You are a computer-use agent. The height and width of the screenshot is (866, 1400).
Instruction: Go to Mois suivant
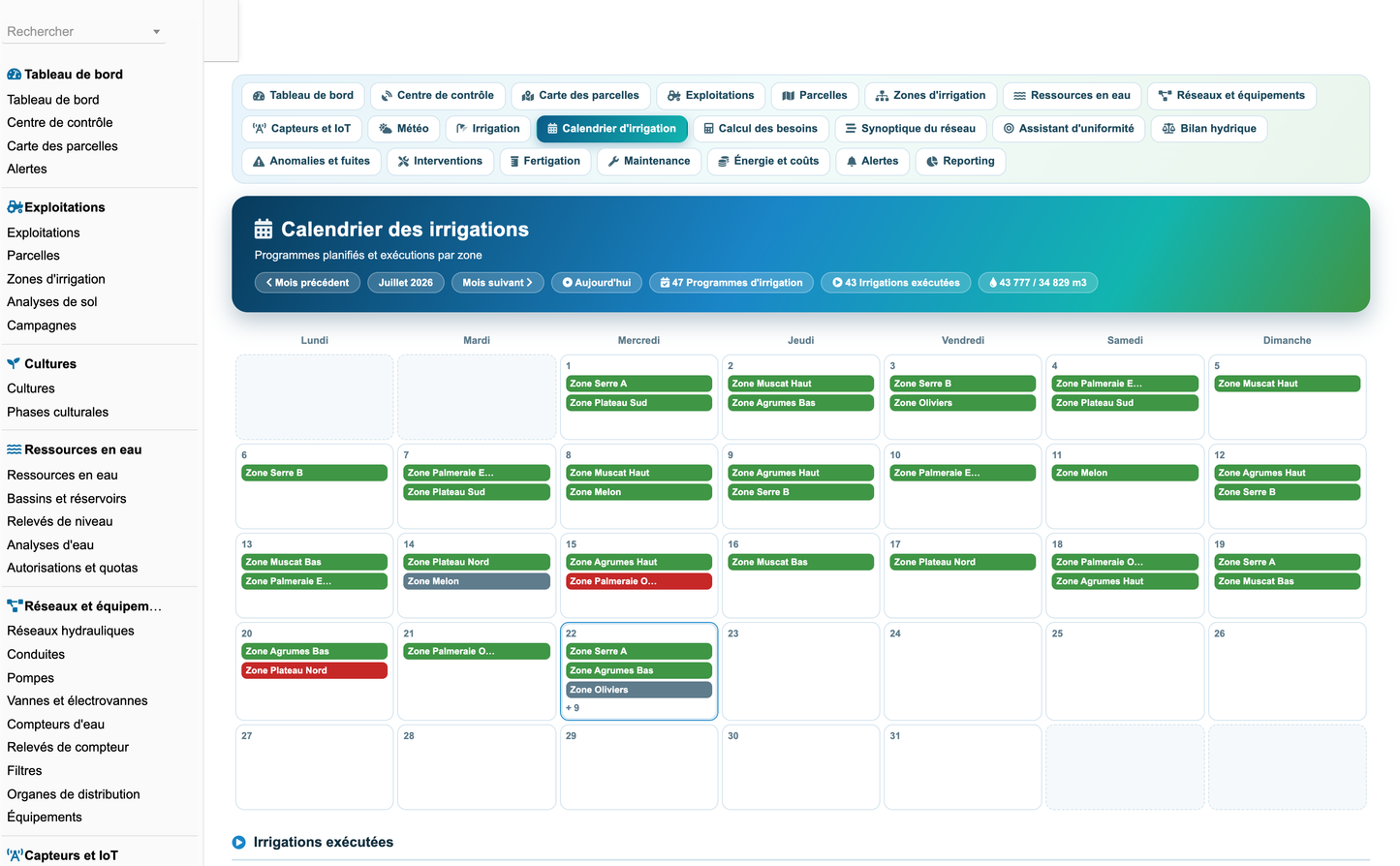497,283
